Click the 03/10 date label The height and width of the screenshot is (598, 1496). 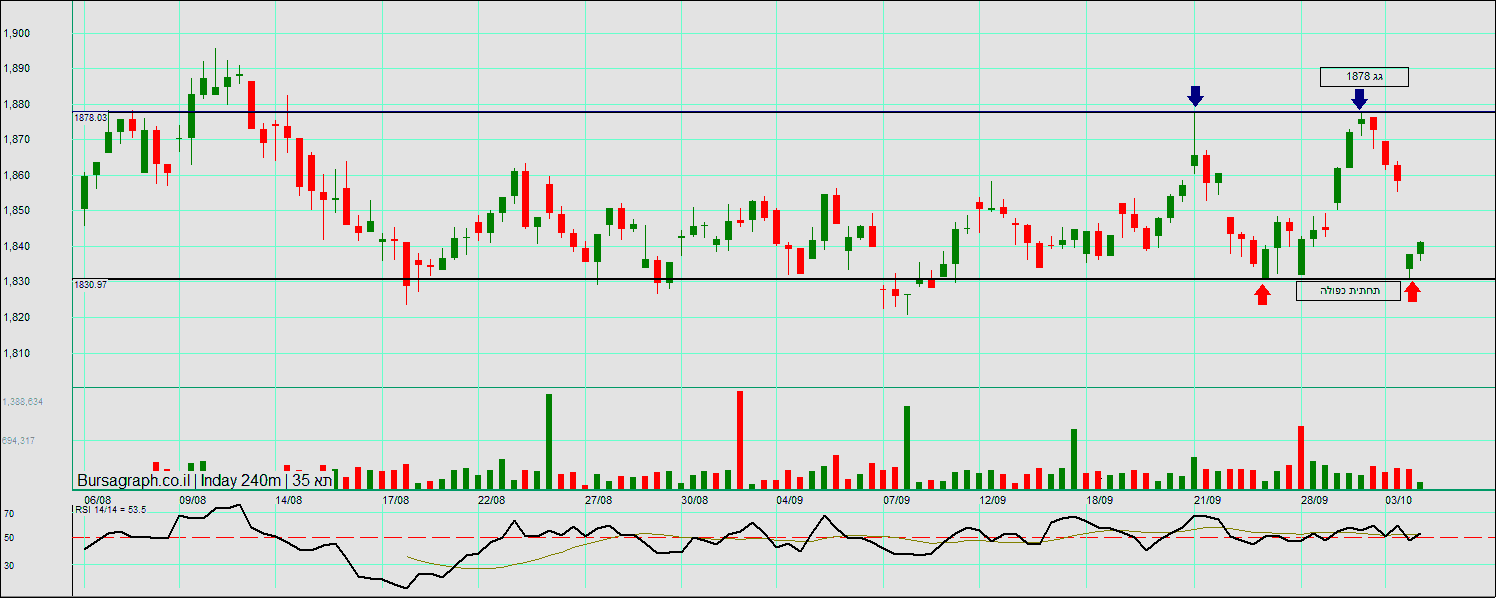[1398, 499]
